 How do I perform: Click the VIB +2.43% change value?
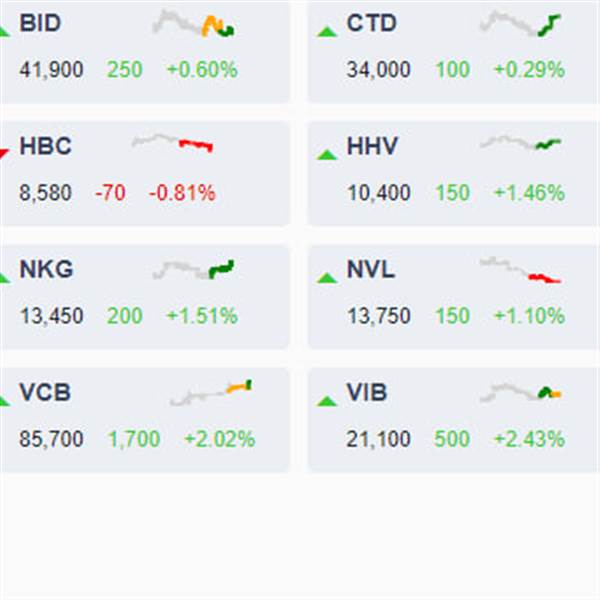coord(529,439)
